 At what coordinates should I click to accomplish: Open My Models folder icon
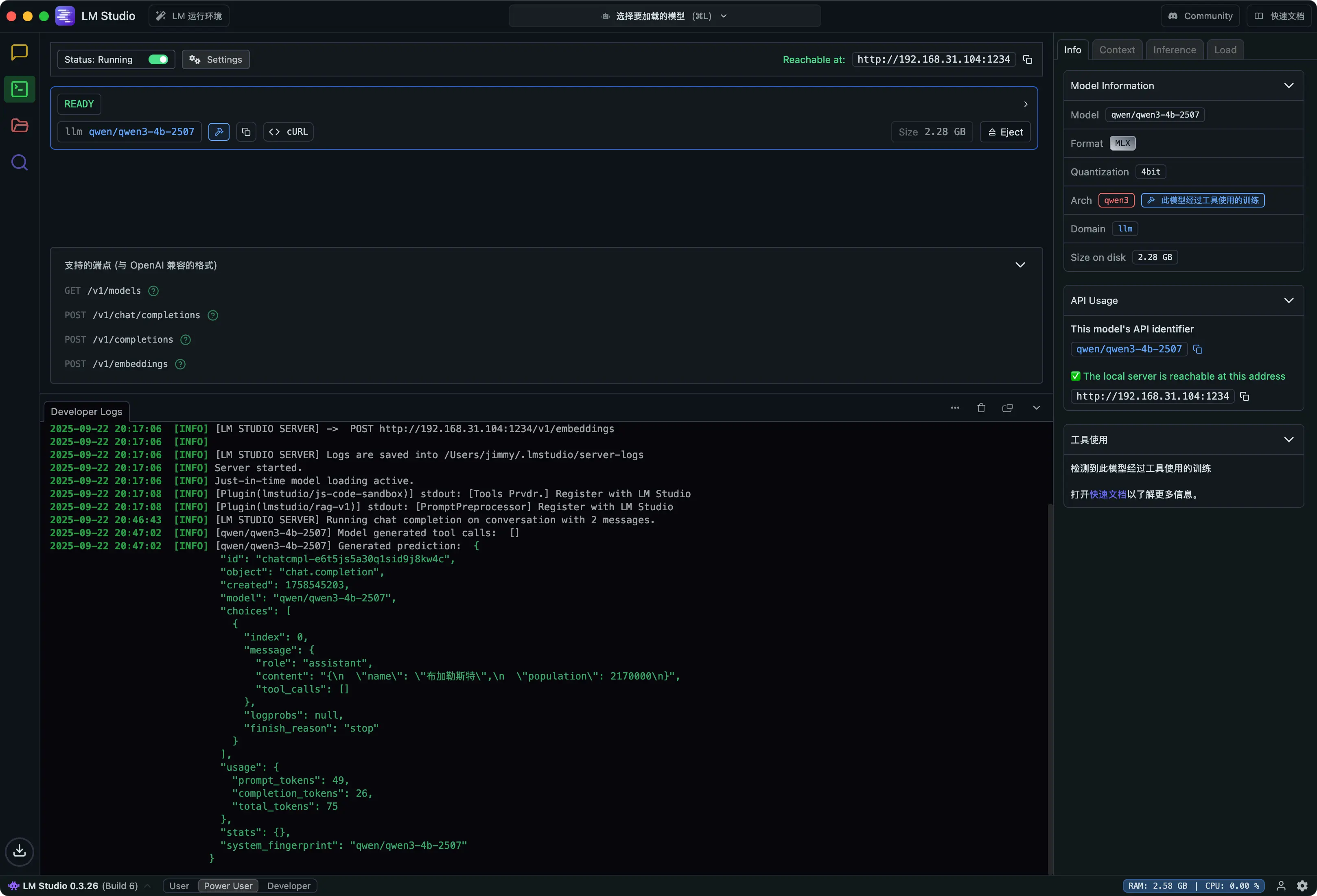point(19,126)
